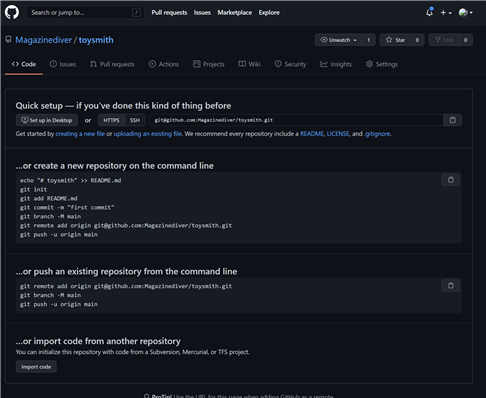486x398 pixels.
Task: Switch to the Actions tab
Action: (164, 64)
